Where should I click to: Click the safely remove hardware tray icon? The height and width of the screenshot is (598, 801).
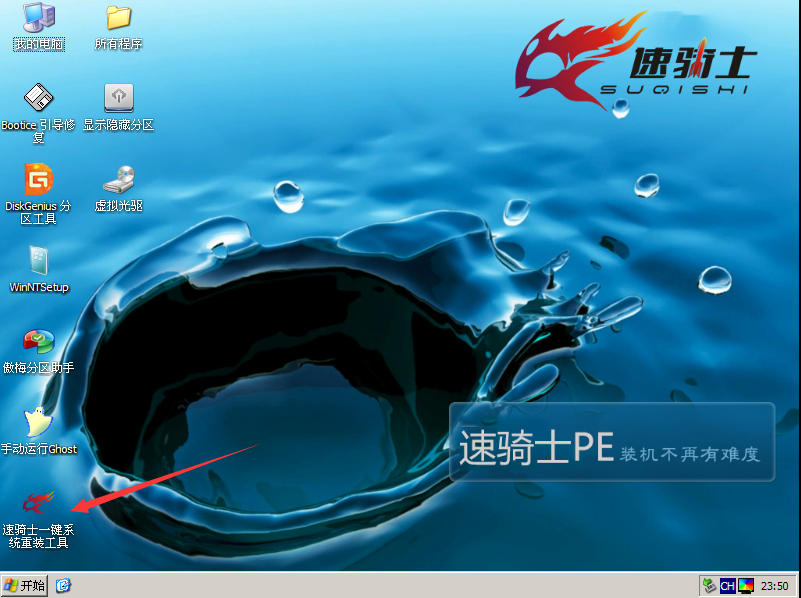tap(709, 585)
